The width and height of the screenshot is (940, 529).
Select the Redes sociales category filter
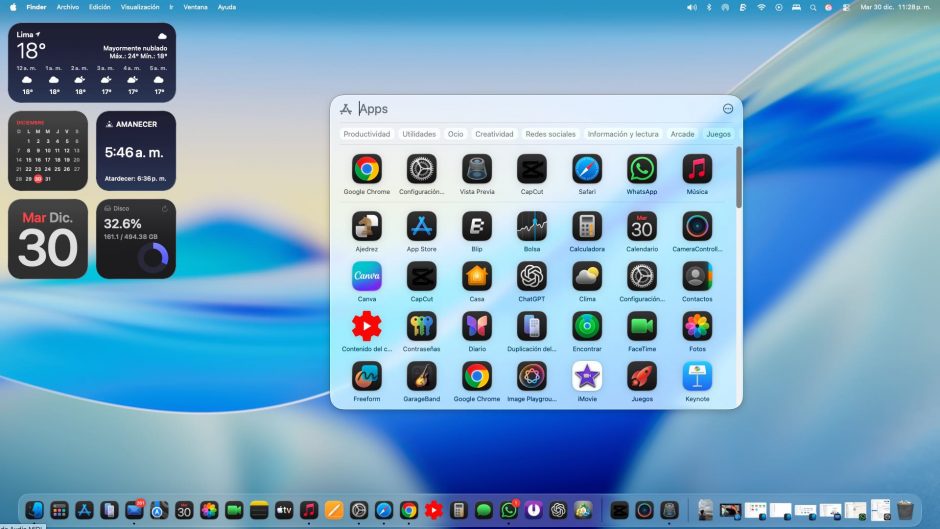550,134
